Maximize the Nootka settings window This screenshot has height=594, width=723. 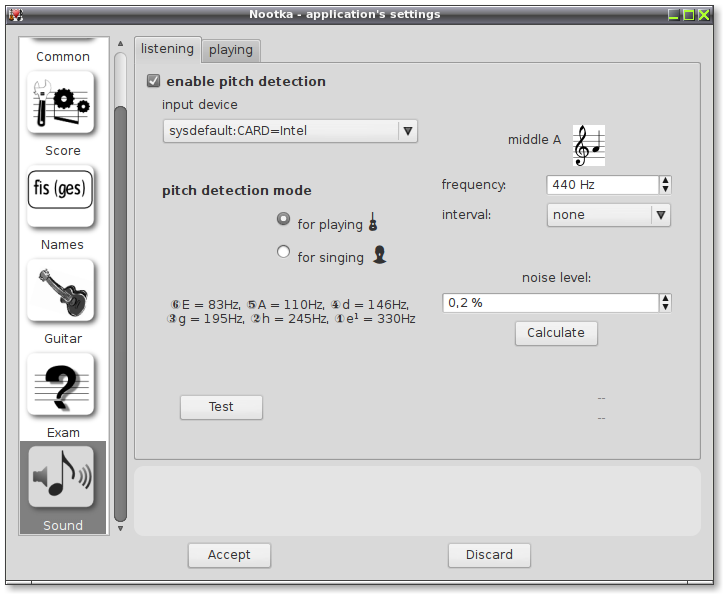click(x=689, y=15)
